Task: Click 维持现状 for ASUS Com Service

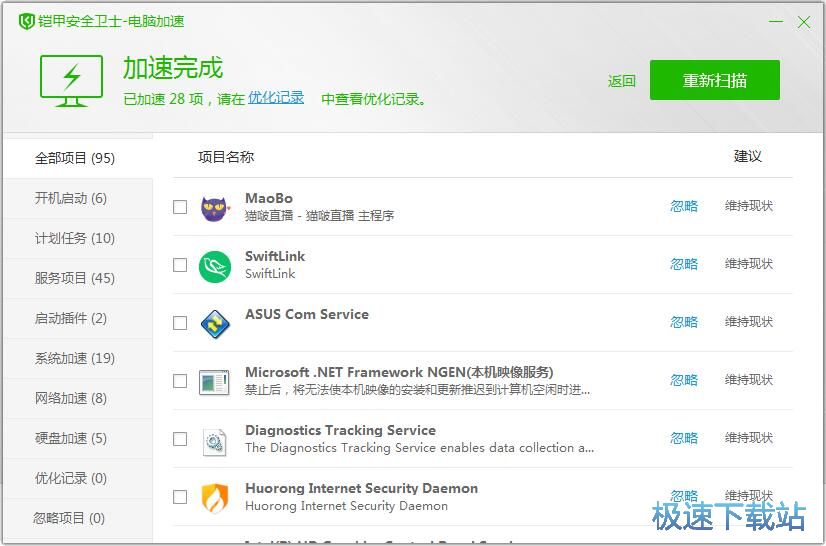Action: click(749, 322)
